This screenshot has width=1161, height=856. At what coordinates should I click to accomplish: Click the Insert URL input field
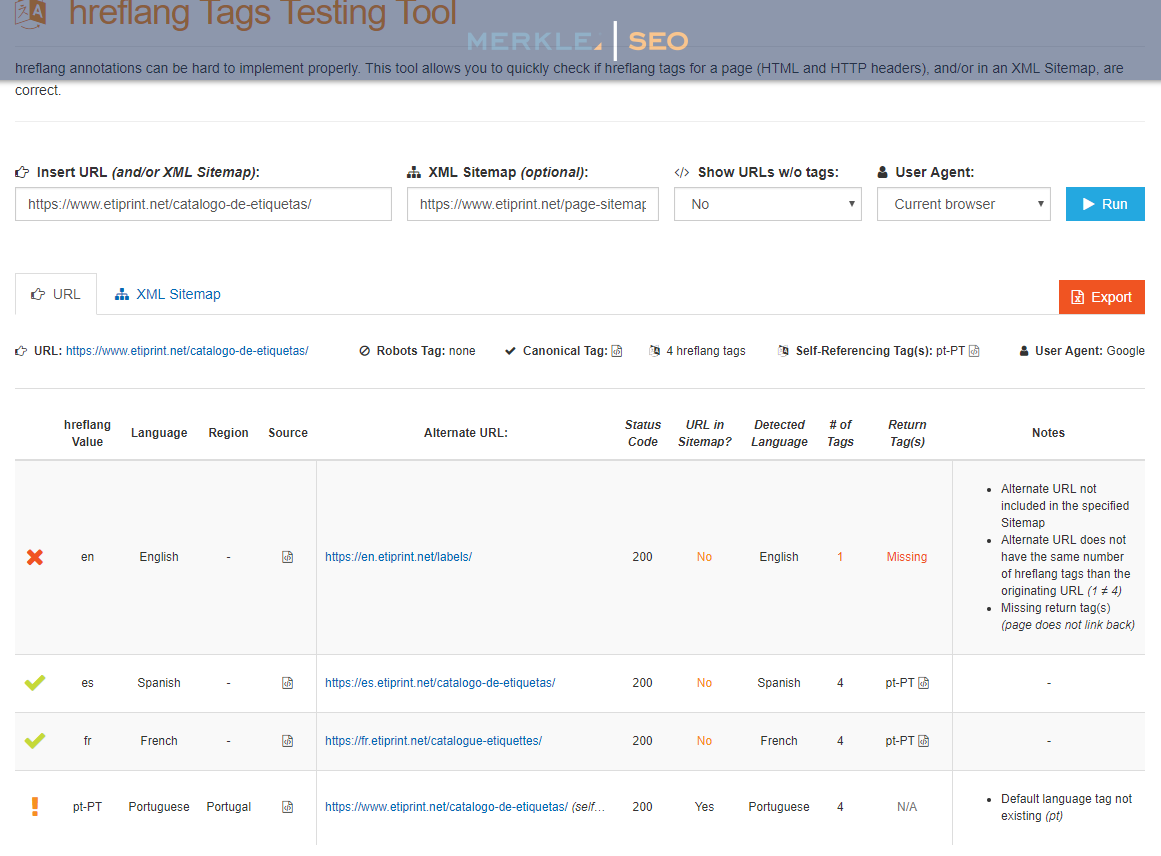pos(203,204)
